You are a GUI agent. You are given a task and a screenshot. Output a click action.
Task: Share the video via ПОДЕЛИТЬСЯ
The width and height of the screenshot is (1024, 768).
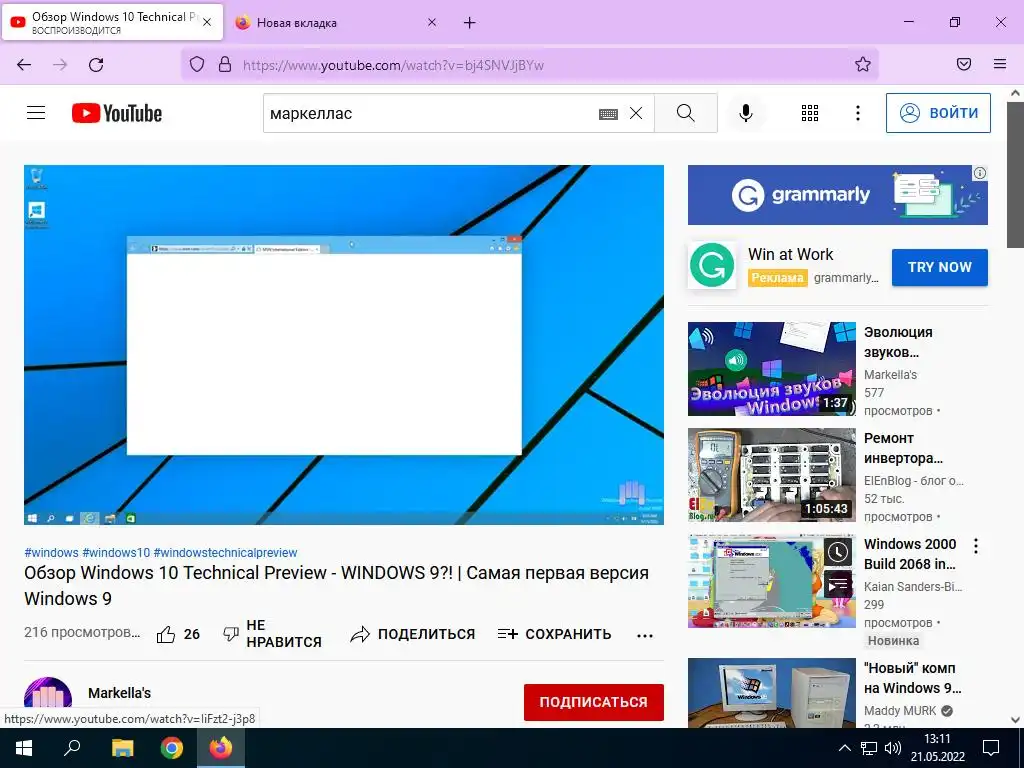pyautogui.click(x=413, y=634)
